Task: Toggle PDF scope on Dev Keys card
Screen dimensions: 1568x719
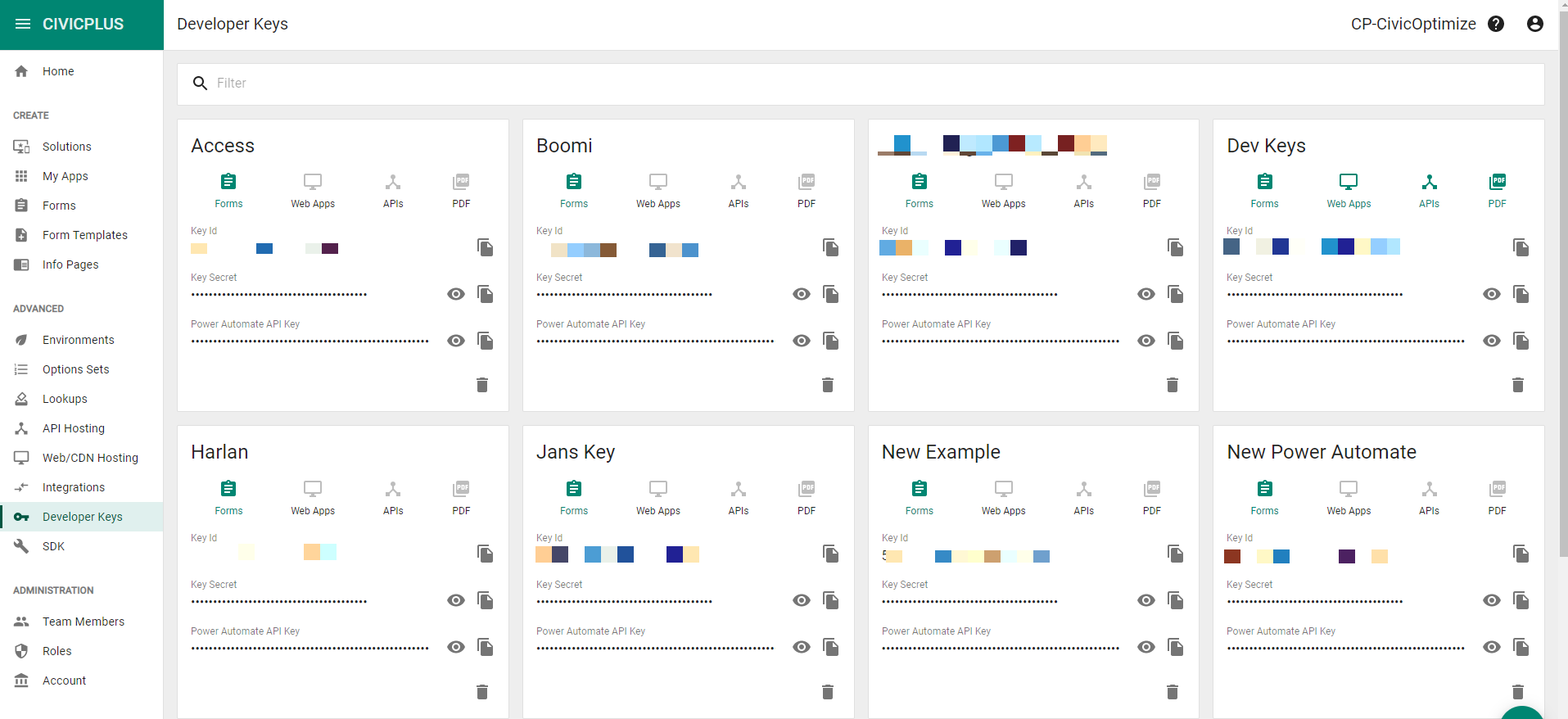Action: click(x=1498, y=191)
